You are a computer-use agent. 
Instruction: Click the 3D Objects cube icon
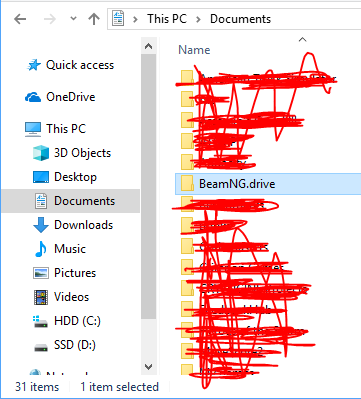(x=41, y=153)
